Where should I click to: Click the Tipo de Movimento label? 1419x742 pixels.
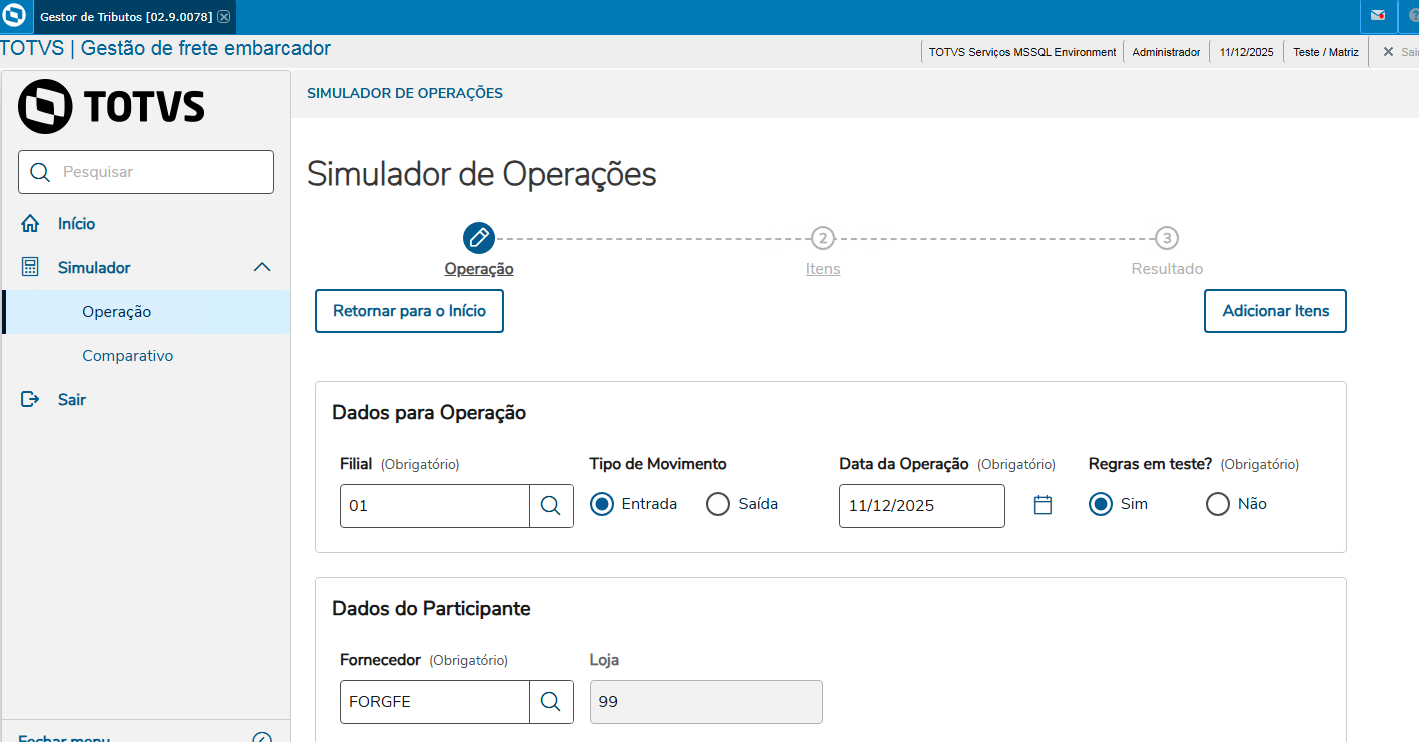(658, 464)
